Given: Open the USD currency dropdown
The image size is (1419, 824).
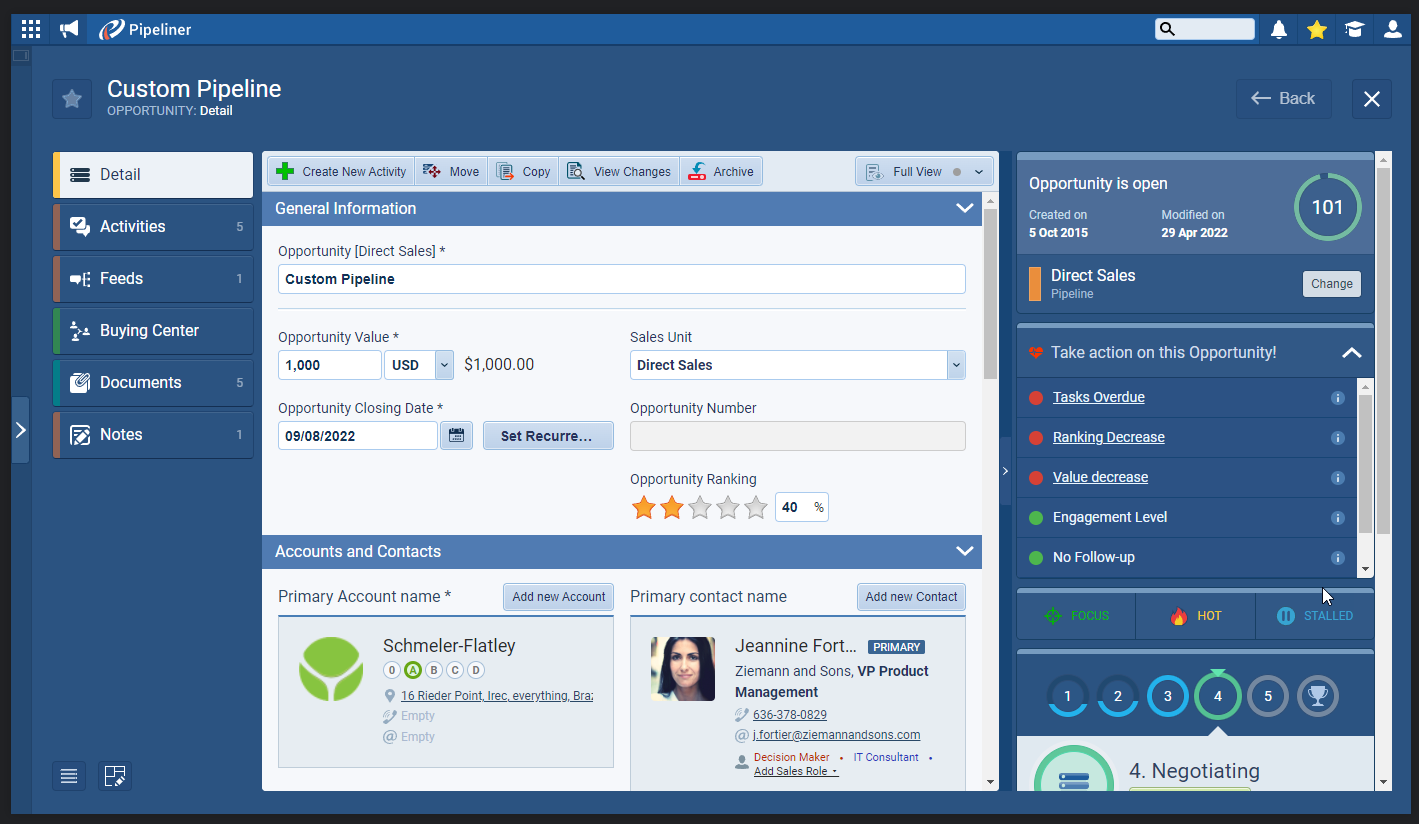Looking at the screenshot, I should pos(444,365).
